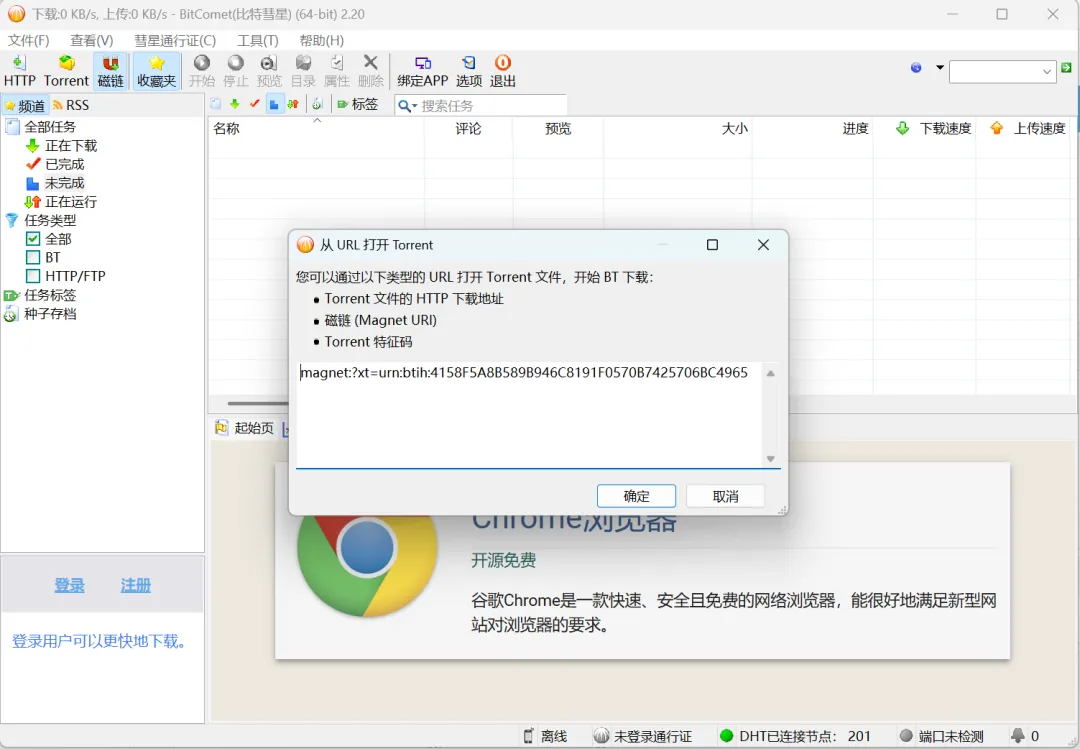Screen dimensions: 1080x749
Task: Click the 端口未检测 port status indicator
Action: pos(942,736)
